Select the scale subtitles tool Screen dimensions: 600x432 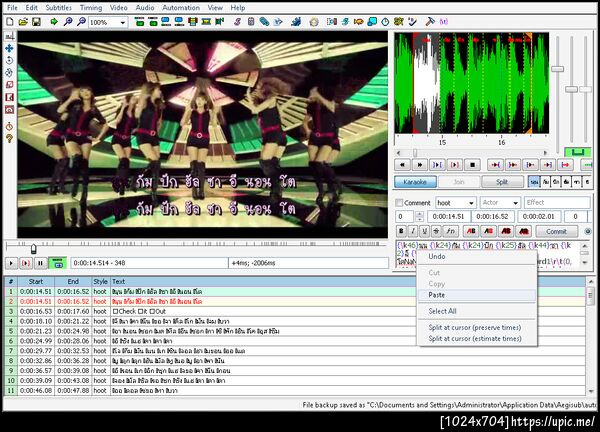[x=9, y=85]
